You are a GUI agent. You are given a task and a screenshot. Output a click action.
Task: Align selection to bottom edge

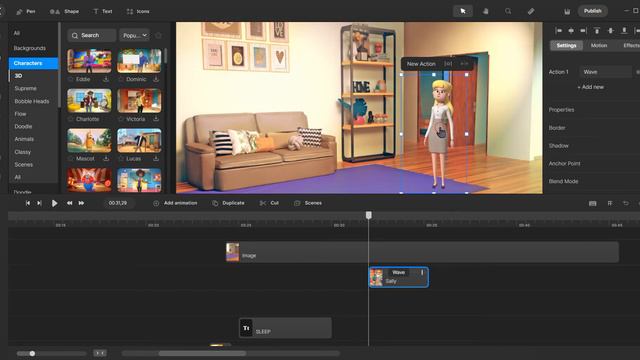point(624,31)
